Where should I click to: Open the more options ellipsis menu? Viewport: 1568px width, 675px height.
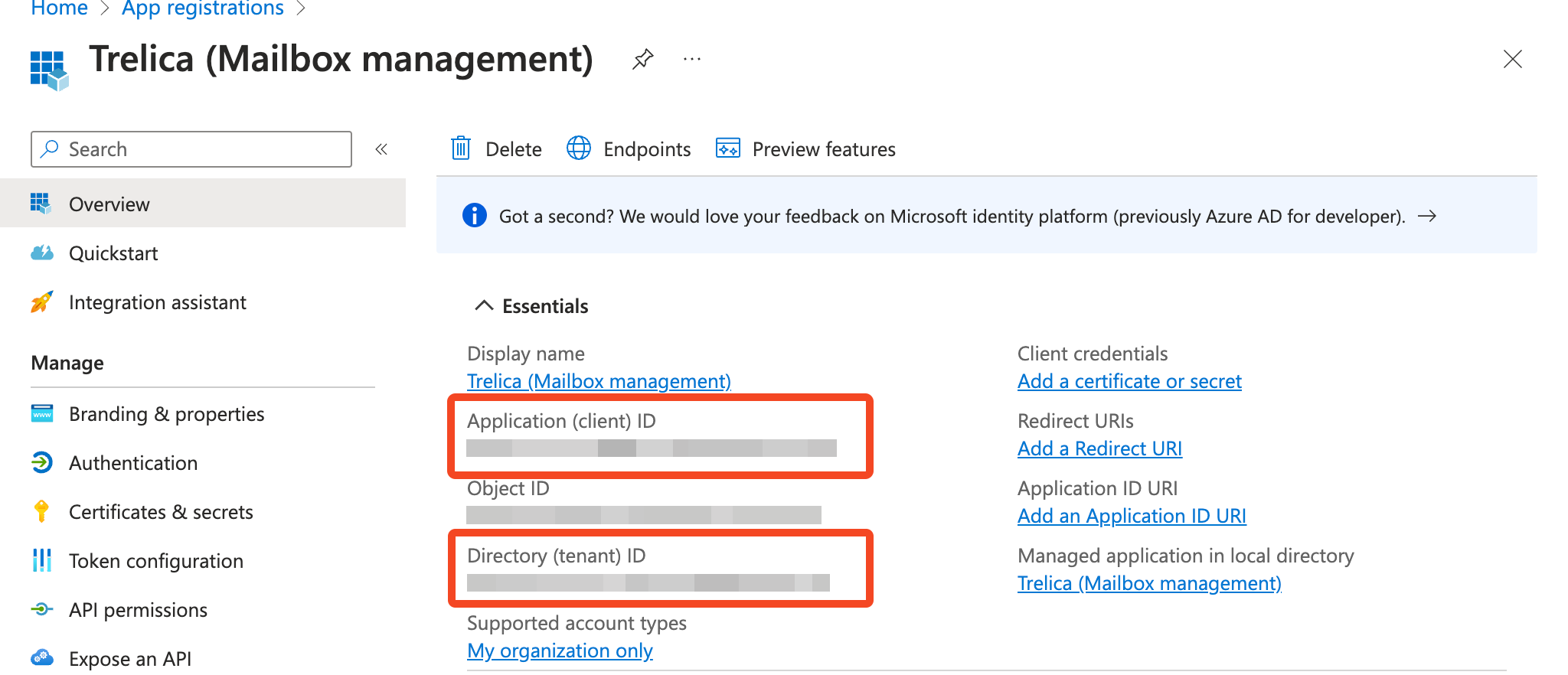[692, 59]
